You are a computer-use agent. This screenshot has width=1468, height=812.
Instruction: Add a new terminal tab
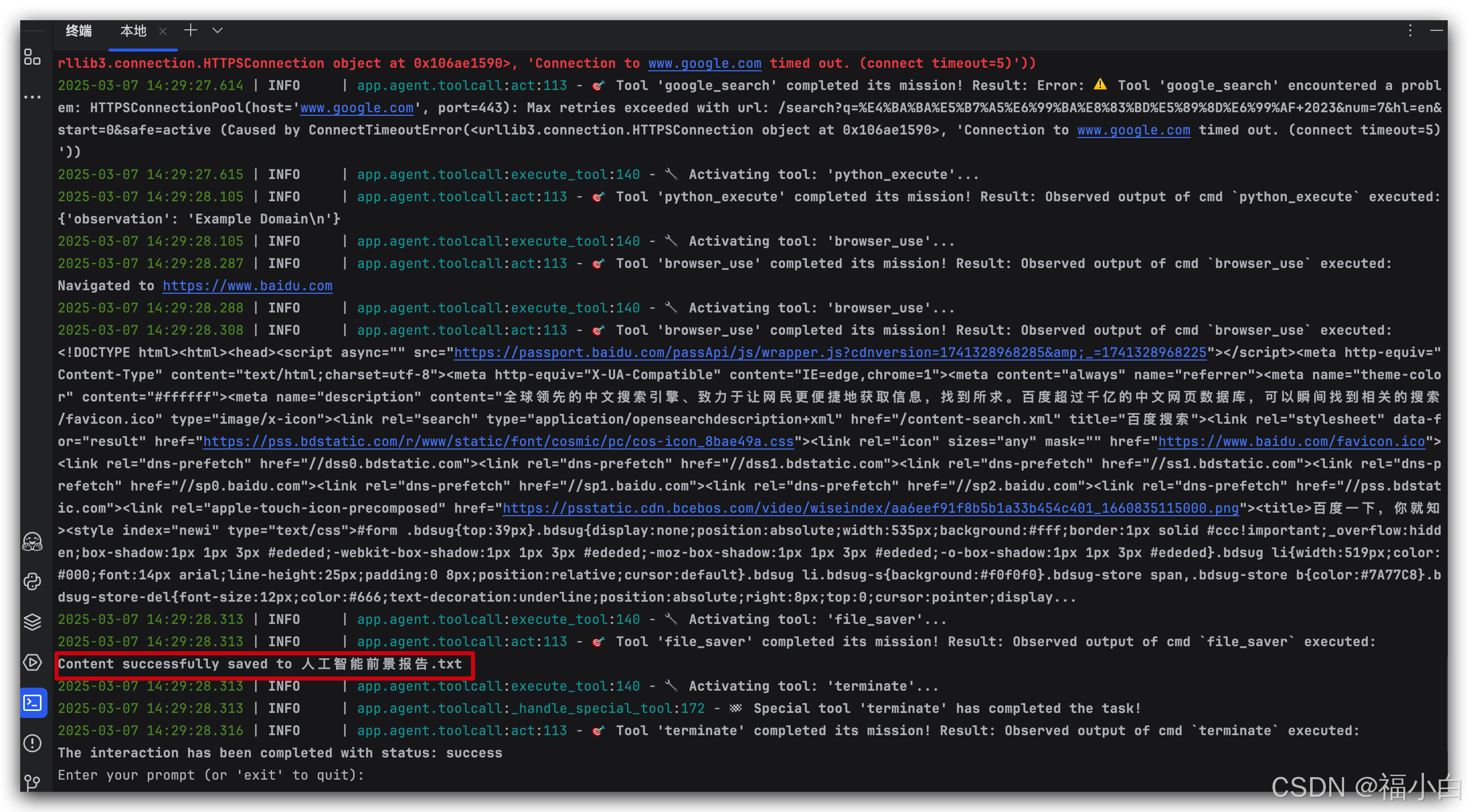190,30
